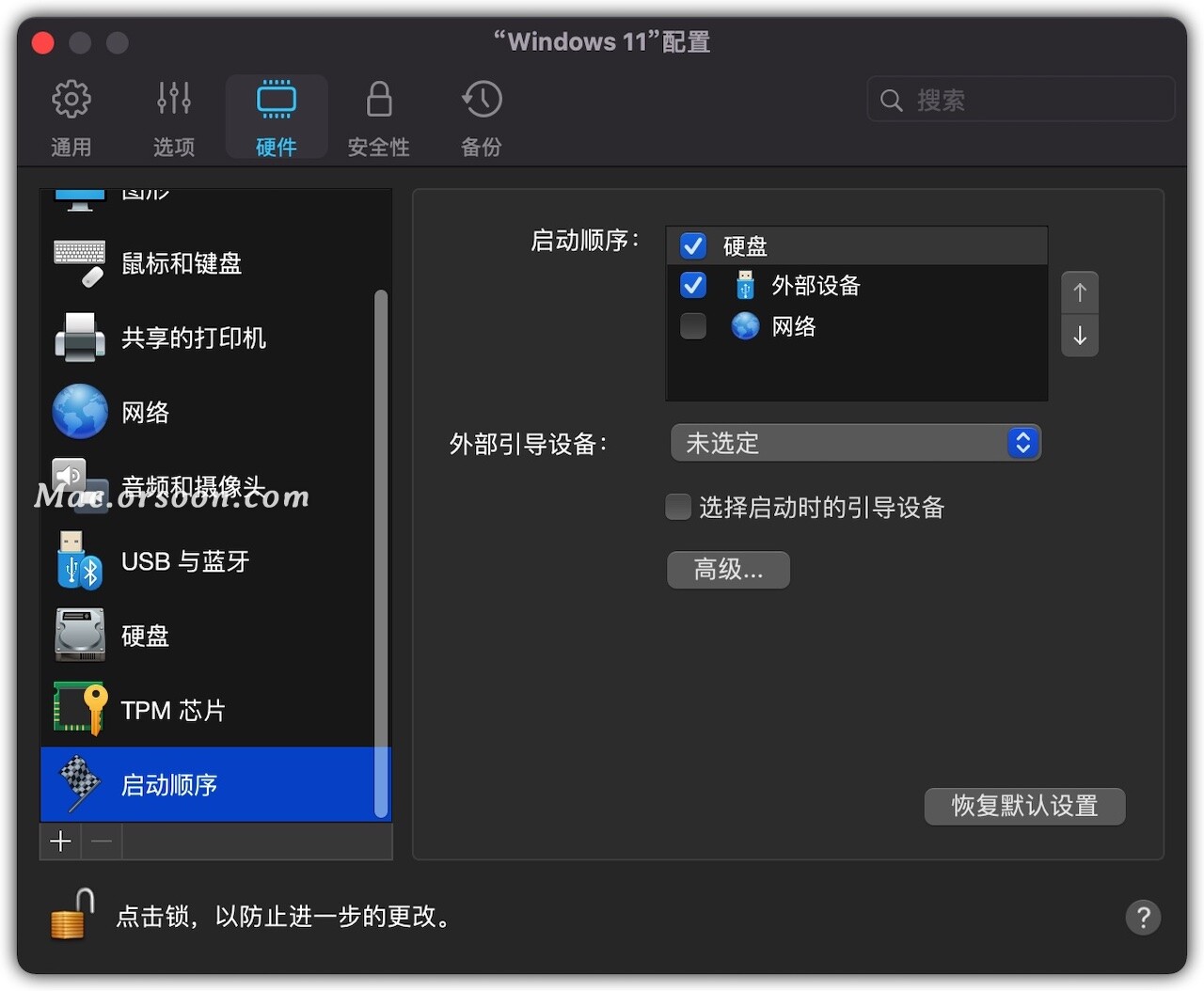Open 网络 globe icon in sidebar
This screenshot has width=1204, height=991.
coord(80,412)
